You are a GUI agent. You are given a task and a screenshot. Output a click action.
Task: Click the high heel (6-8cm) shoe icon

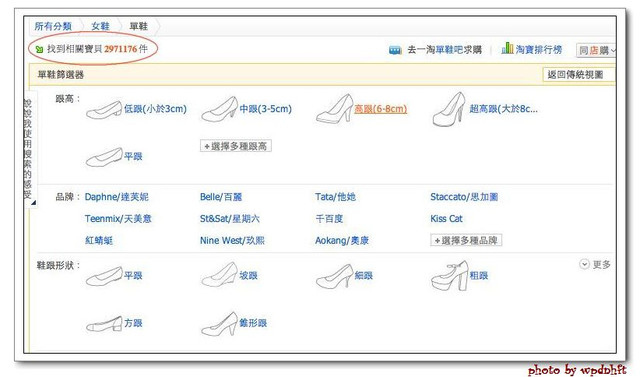[334, 109]
